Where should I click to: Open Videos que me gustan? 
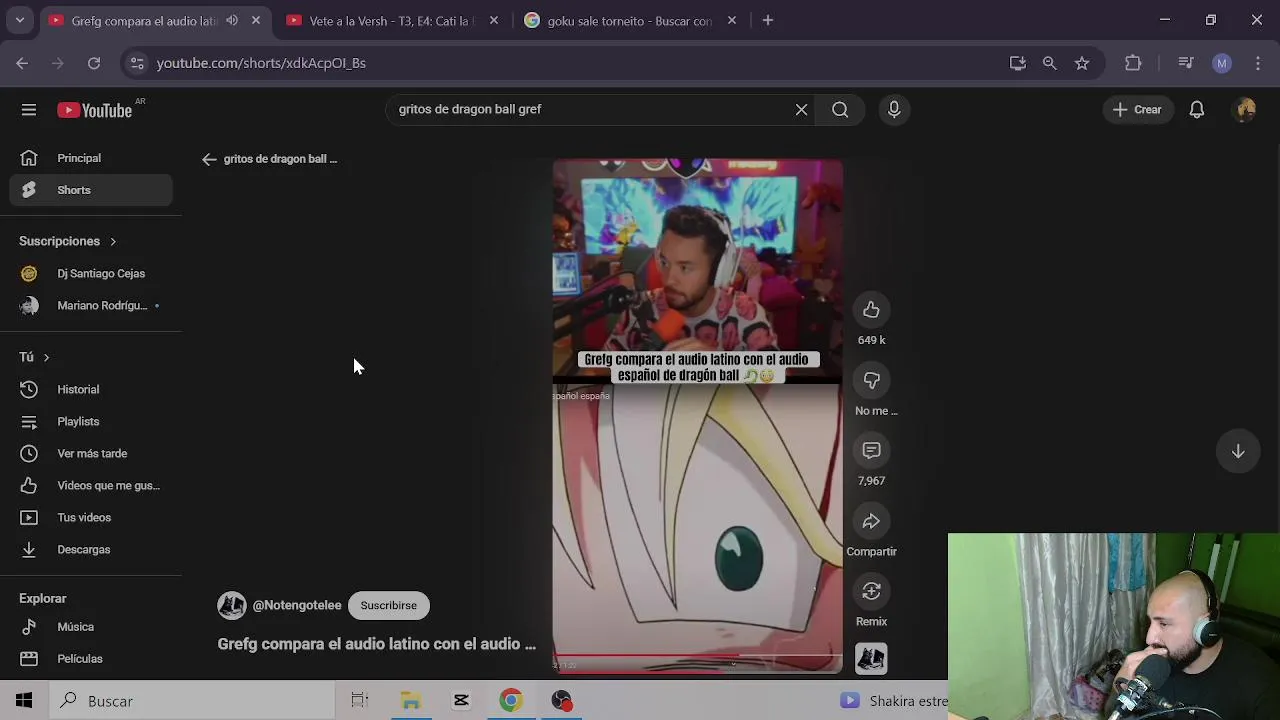[91, 485]
